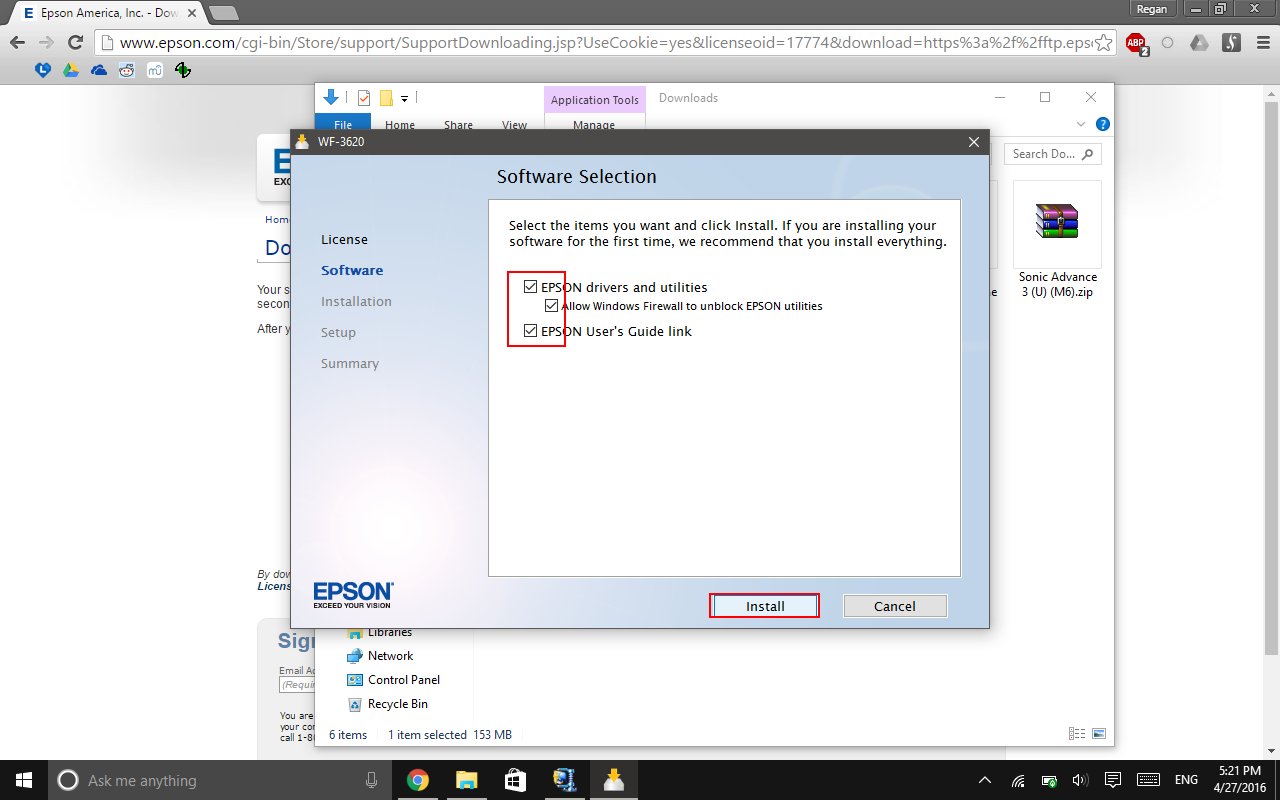Reload the Epson page
Viewport: 1280px width, 800px height.
pos(75,42)
